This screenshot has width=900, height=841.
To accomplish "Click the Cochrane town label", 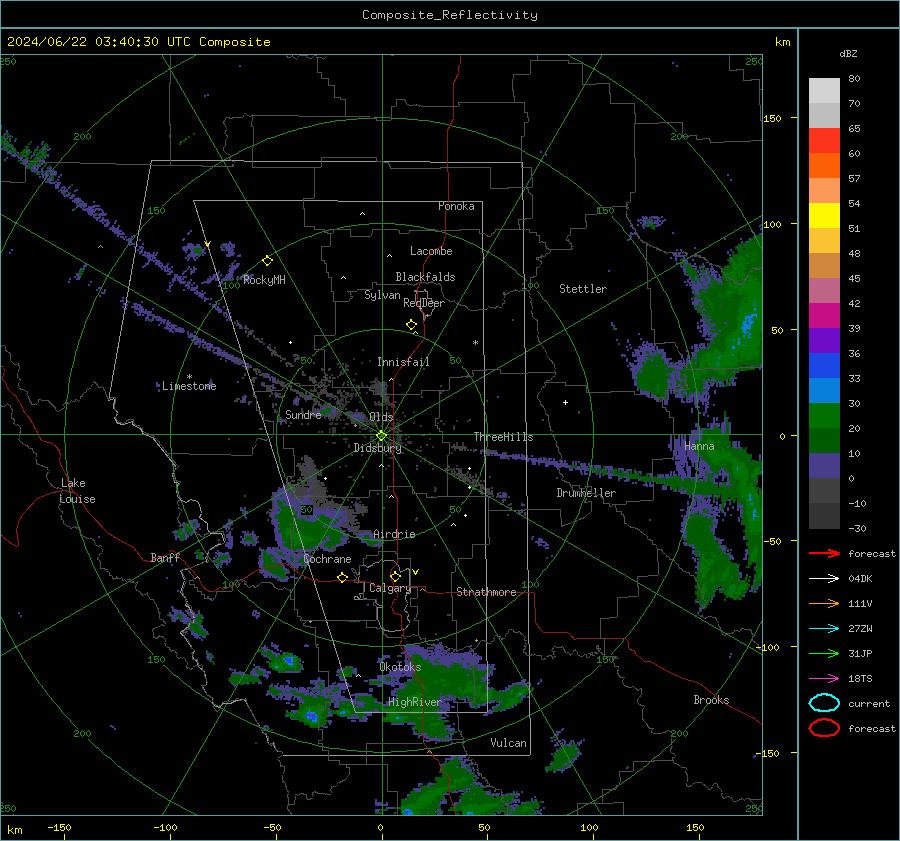I will tap(327, 559).
